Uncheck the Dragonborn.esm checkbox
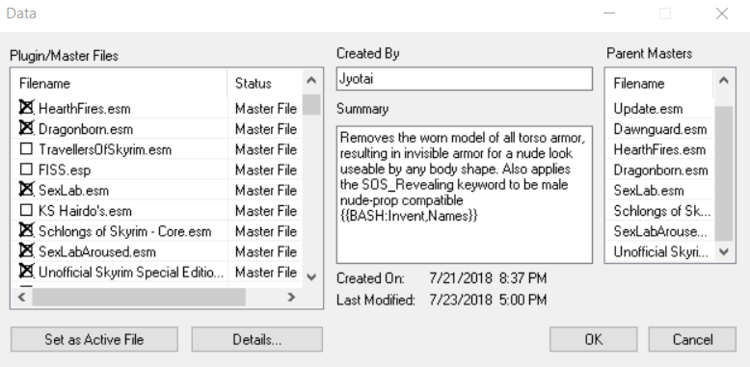This screenshot has height=367, width=750. tap(27, 128)
